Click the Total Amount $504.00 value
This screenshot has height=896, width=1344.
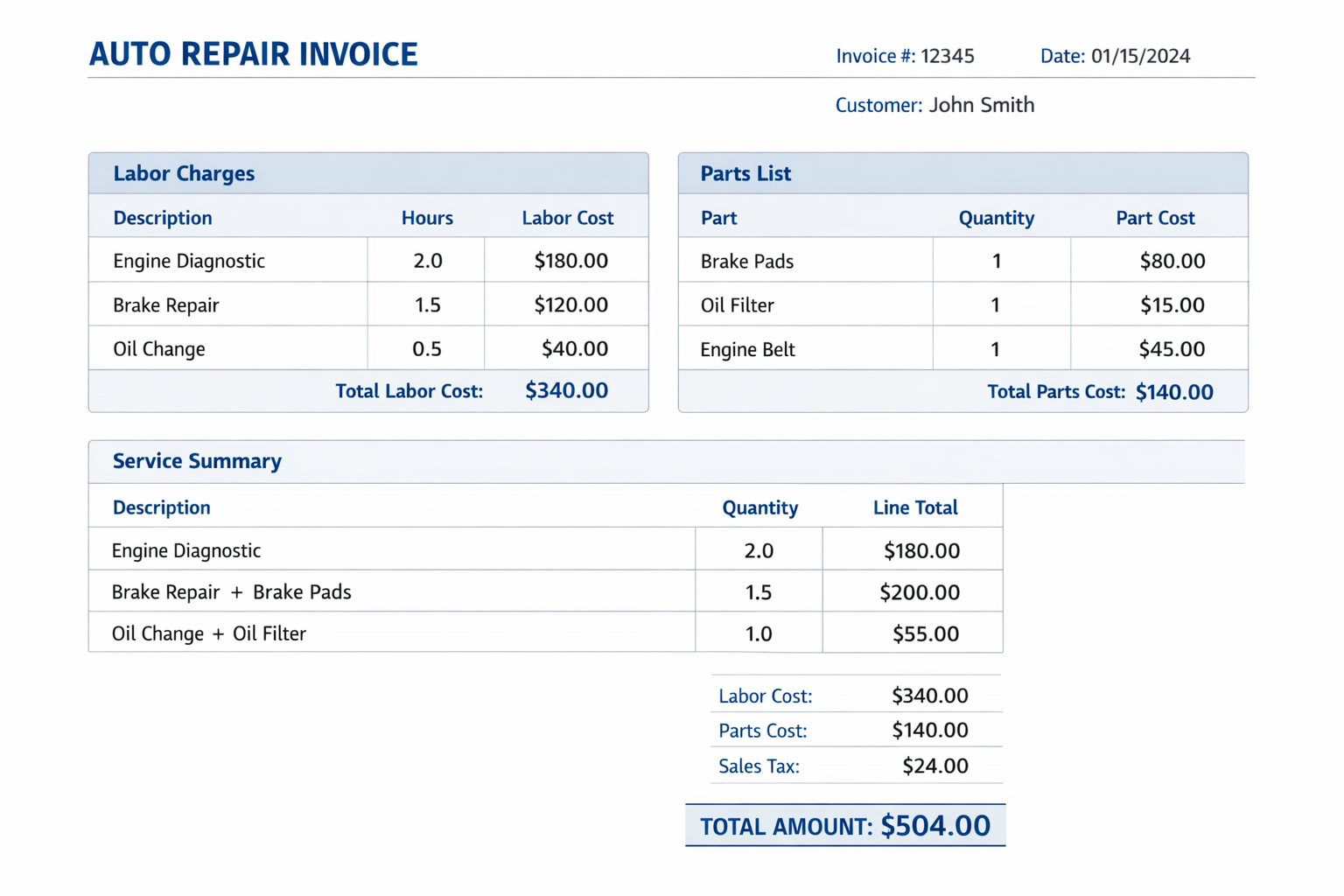[934, 826]
